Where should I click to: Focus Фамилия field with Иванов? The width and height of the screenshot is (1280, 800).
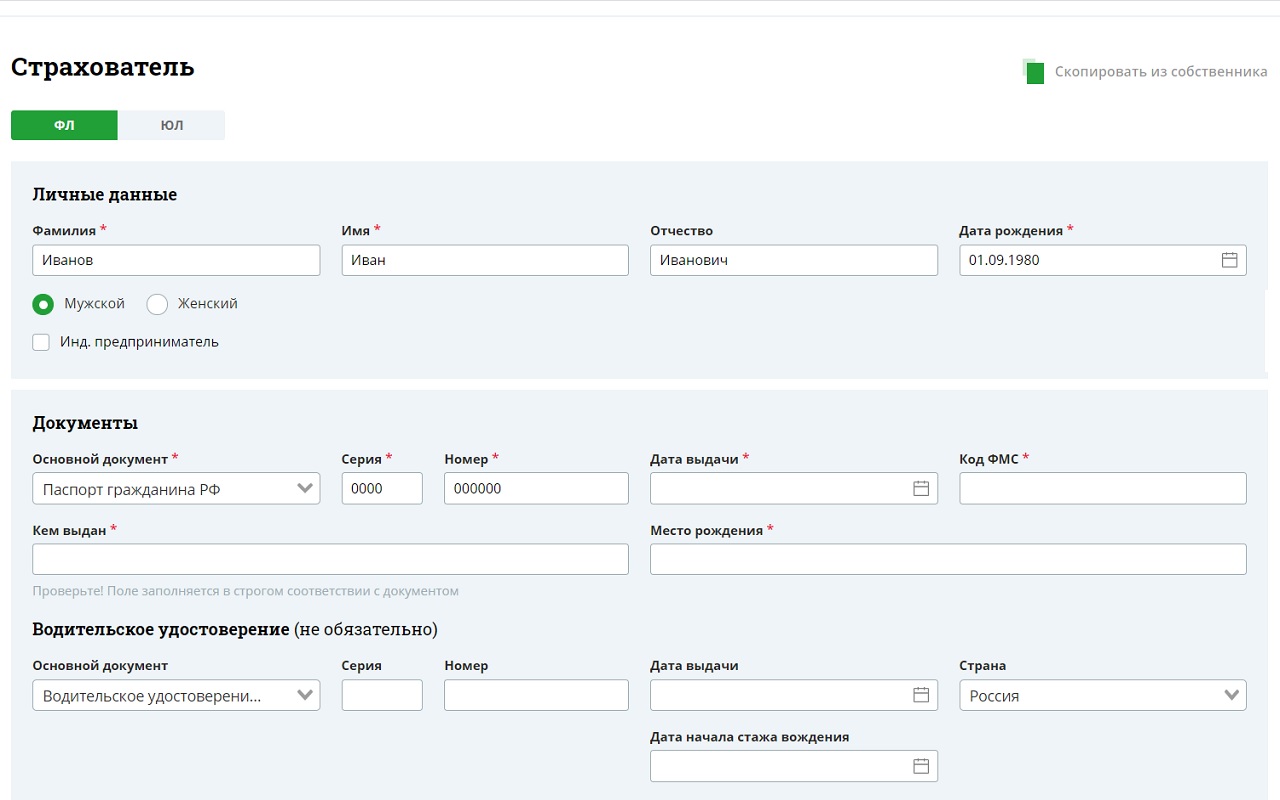(176, 260)
